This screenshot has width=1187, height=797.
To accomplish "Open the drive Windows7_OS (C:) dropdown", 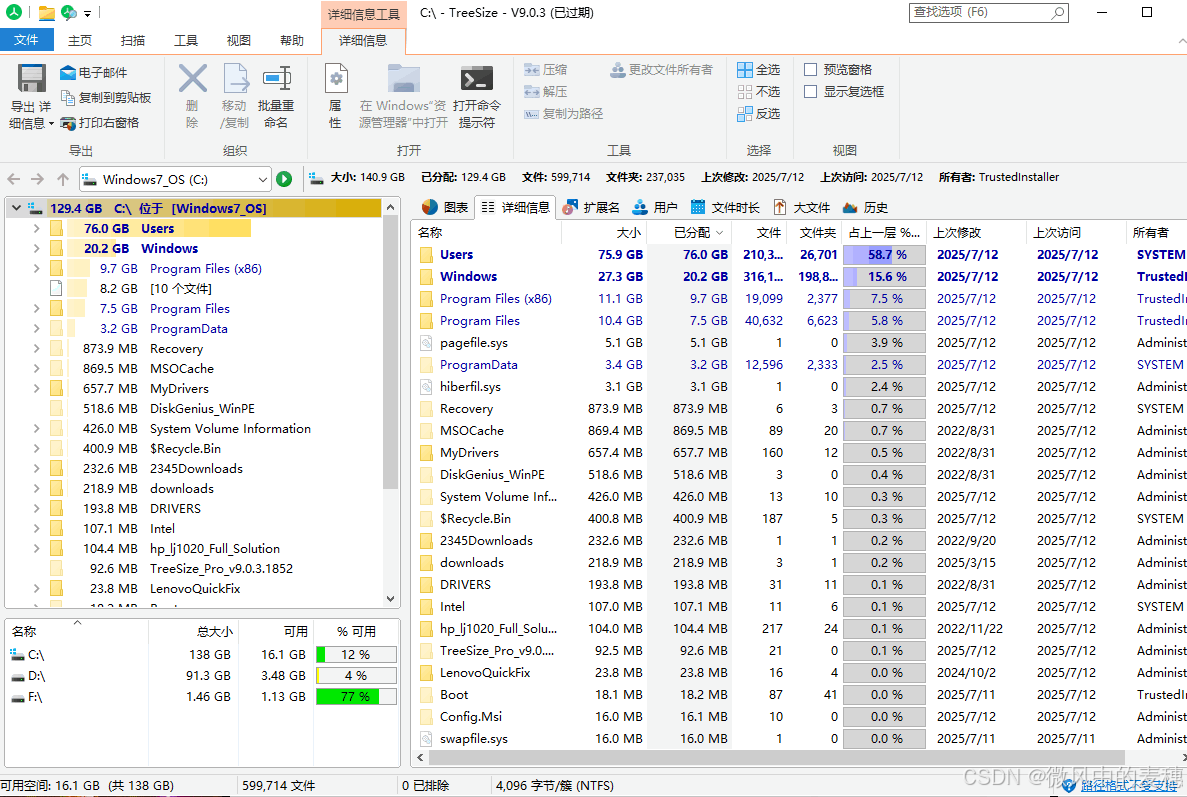I will click(262, 179).
